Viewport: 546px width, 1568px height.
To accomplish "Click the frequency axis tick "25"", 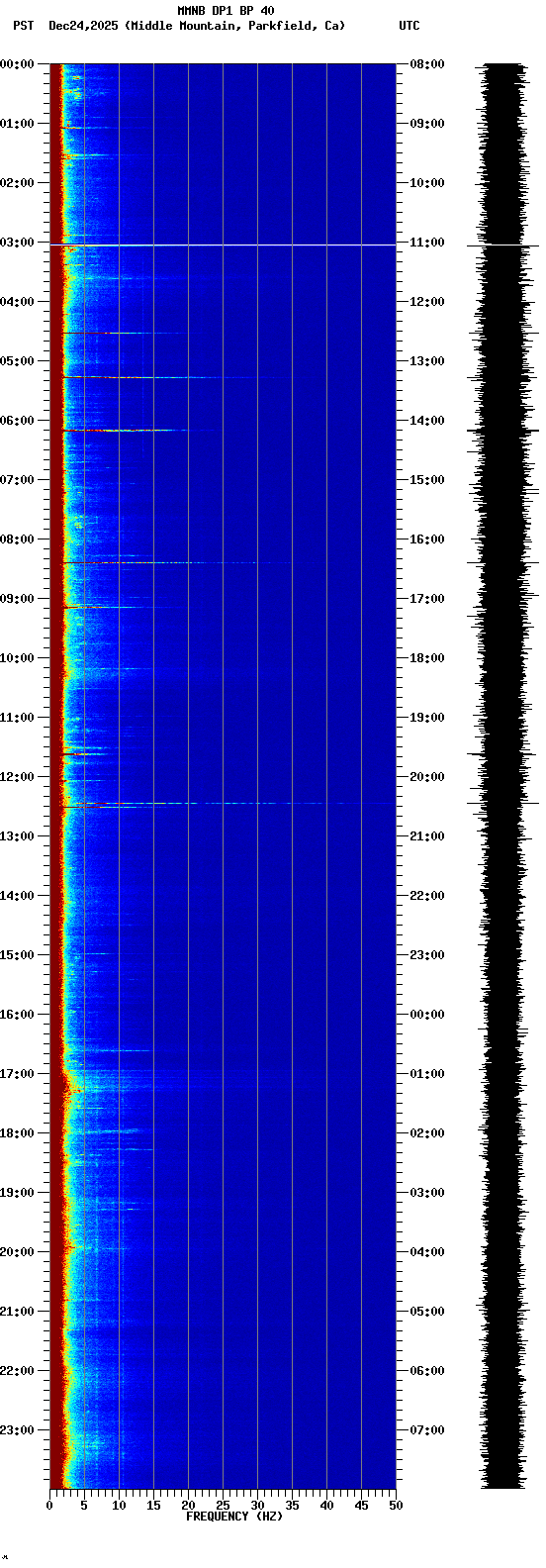I will 223,1505.
